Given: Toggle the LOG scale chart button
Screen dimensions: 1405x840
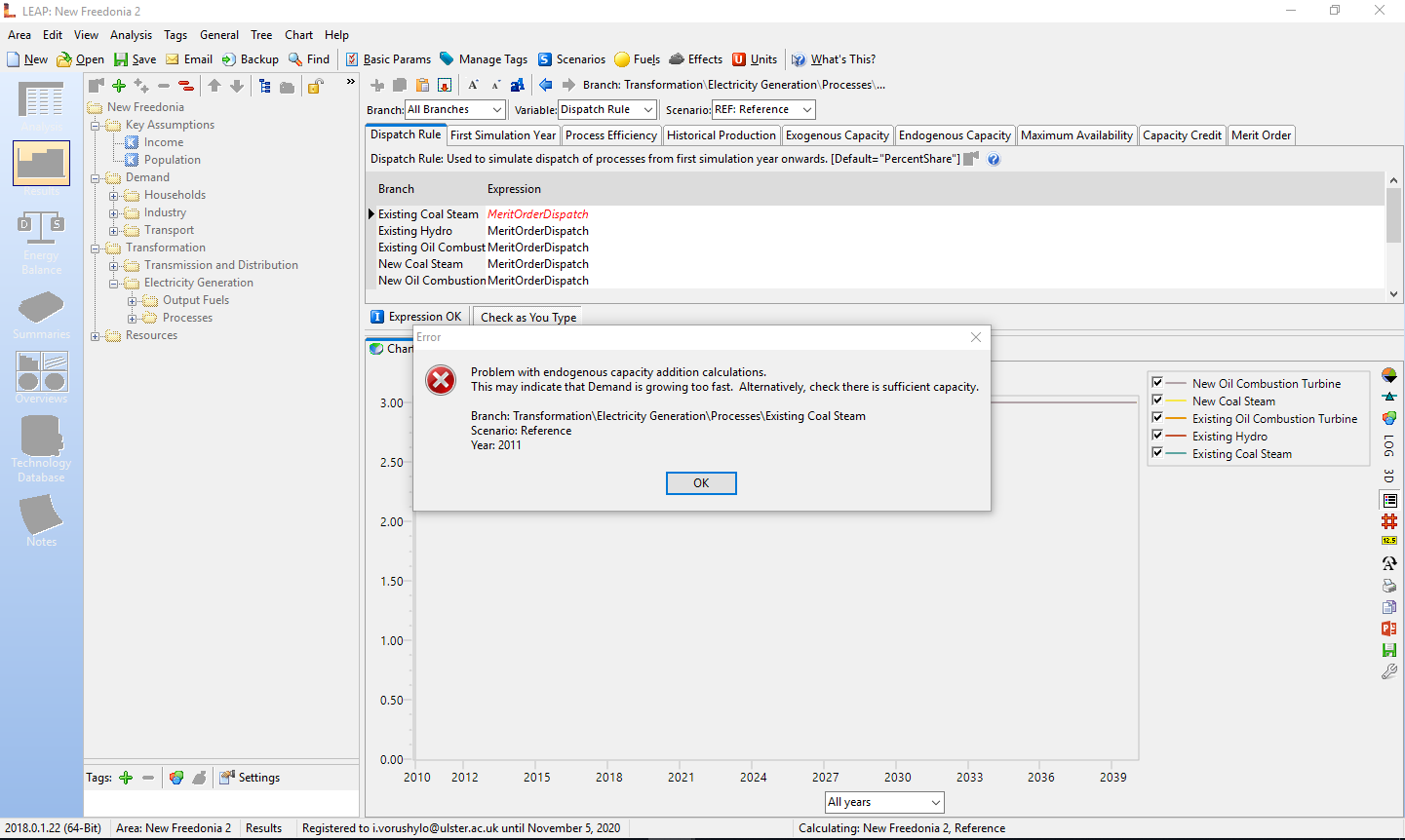Looking at the screenshot, I should coord(1389,446).
